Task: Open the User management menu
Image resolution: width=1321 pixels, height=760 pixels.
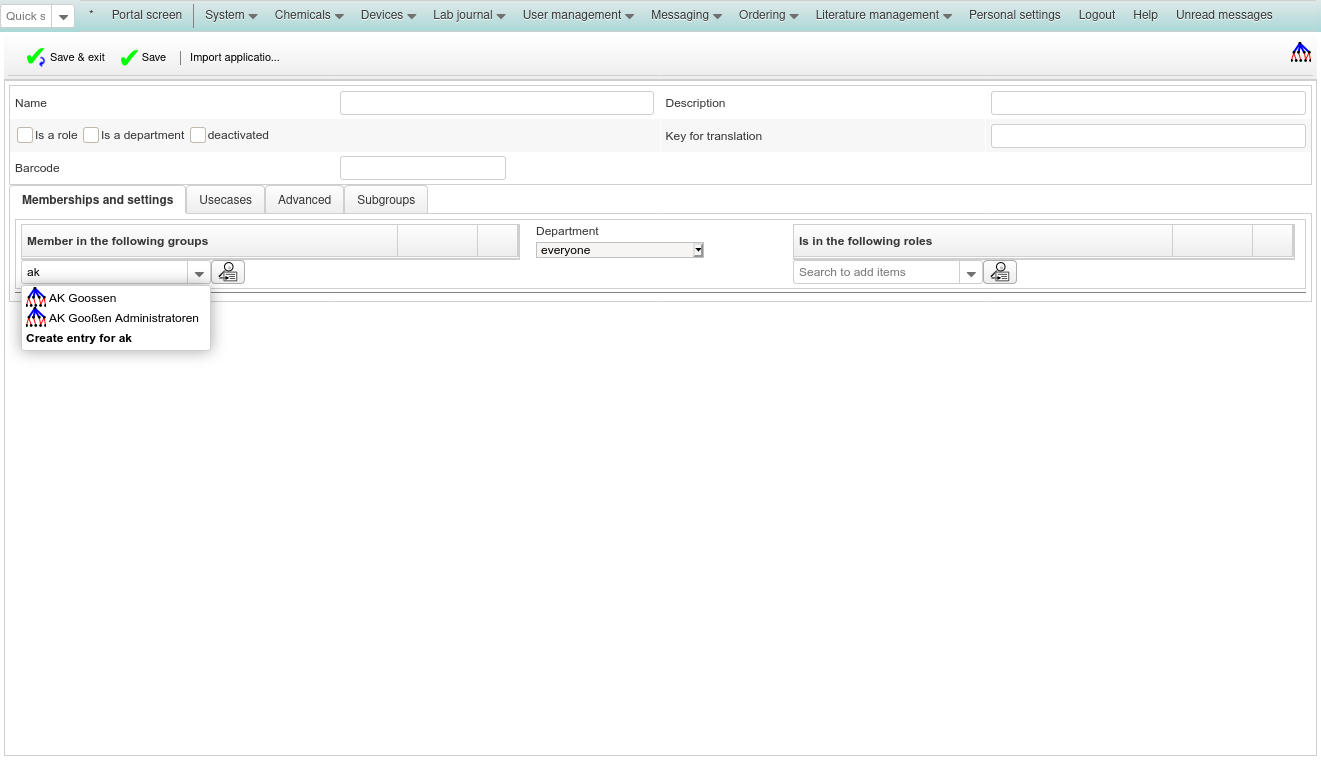Action: (577, 15)
